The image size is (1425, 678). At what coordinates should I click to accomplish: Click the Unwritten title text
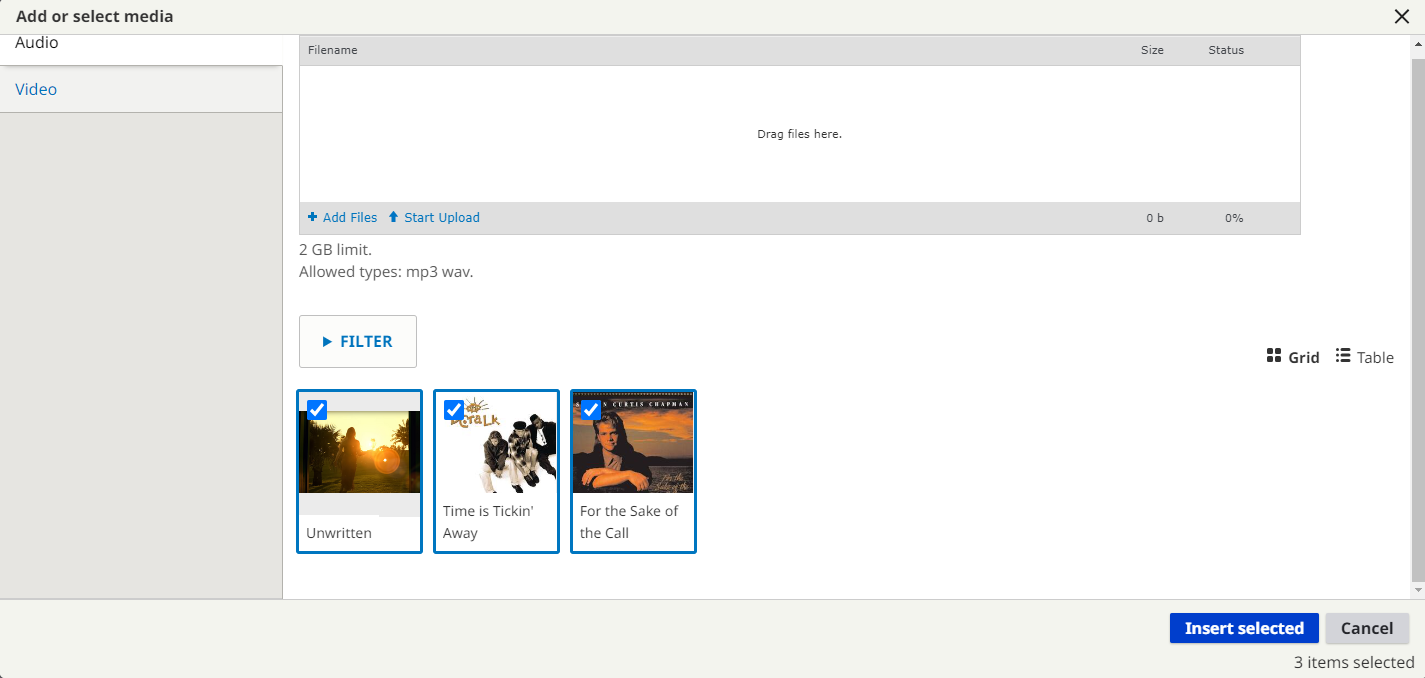click(x=339, y=533)
